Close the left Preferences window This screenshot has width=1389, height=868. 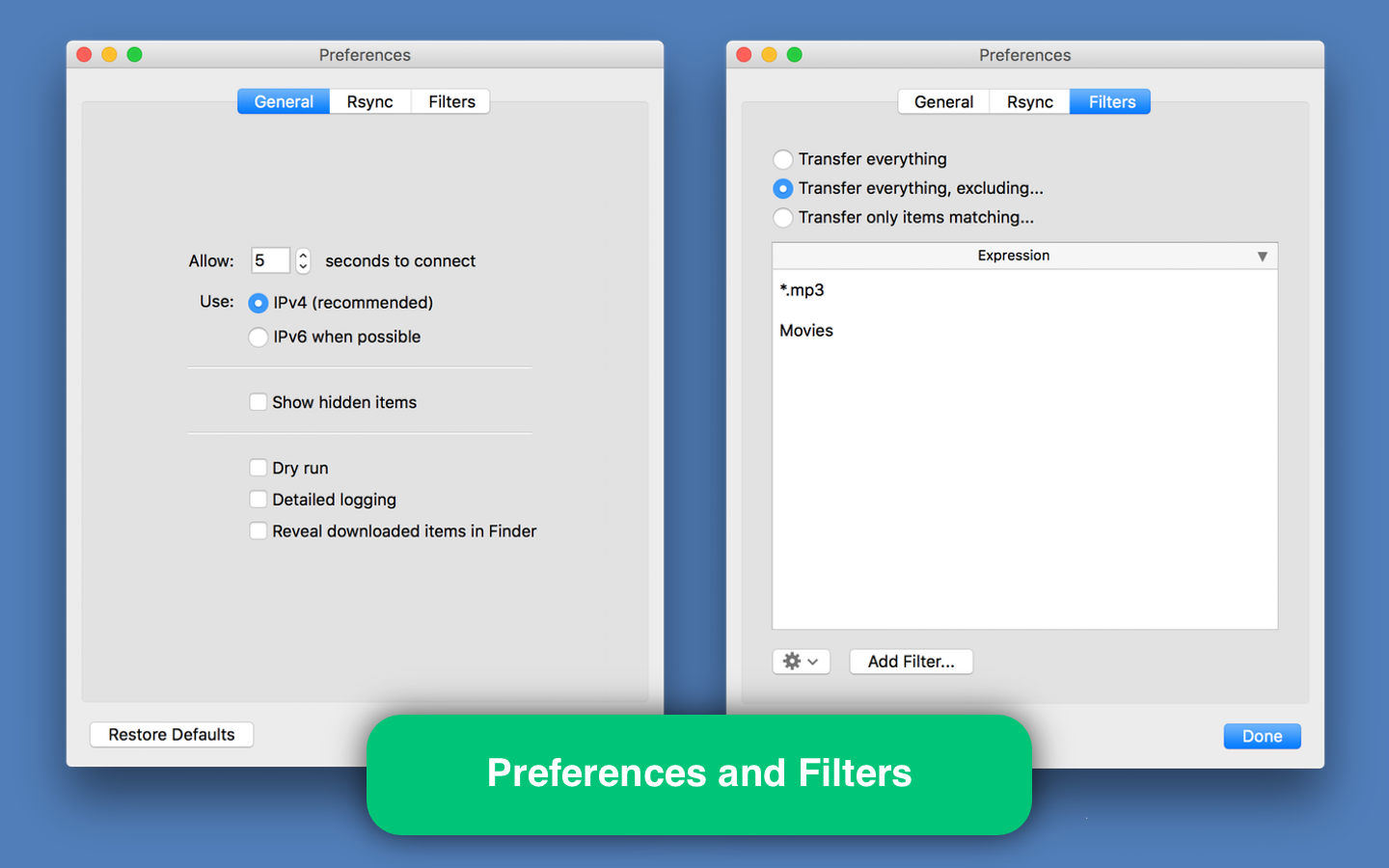tap(84, 54)
